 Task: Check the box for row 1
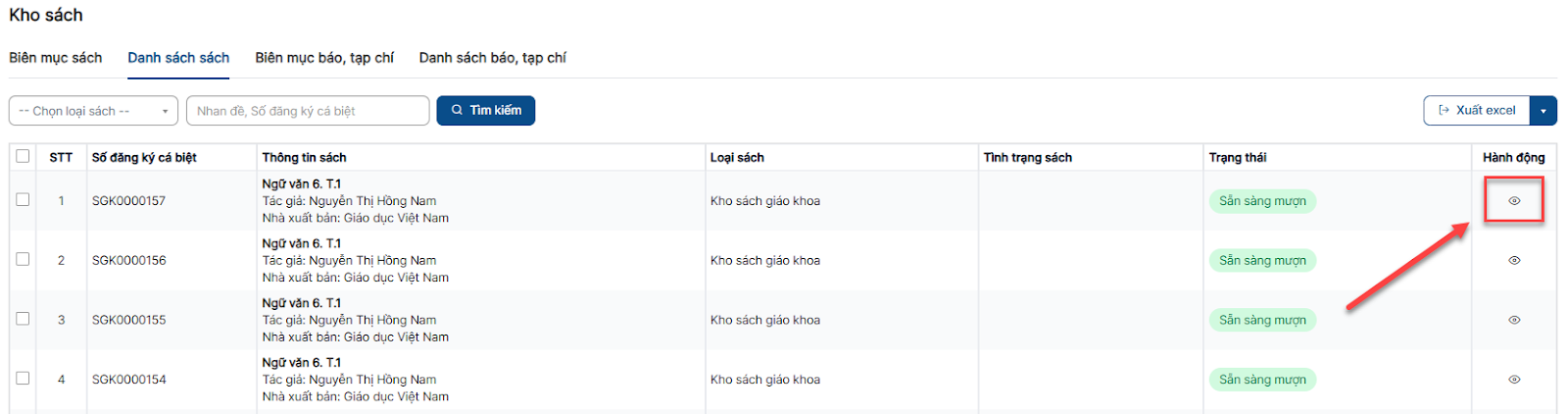[x=23, y=199]
